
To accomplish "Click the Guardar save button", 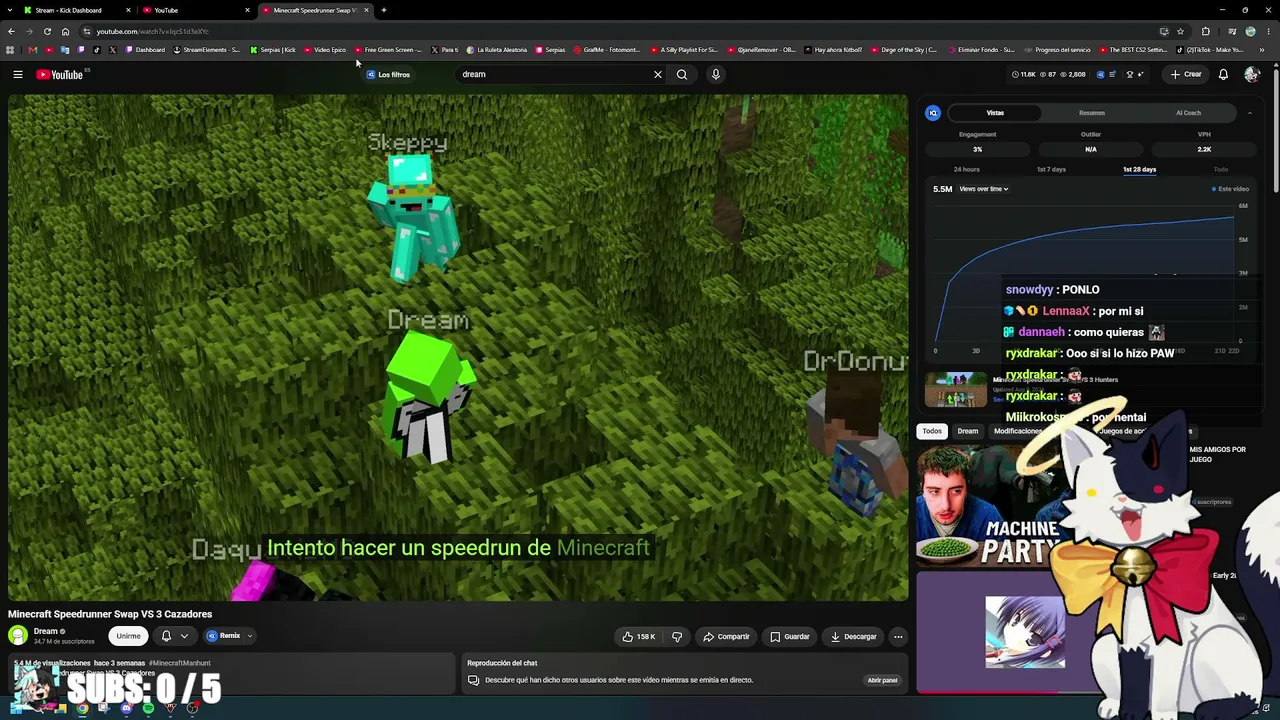I will click(x=790, y=636).
